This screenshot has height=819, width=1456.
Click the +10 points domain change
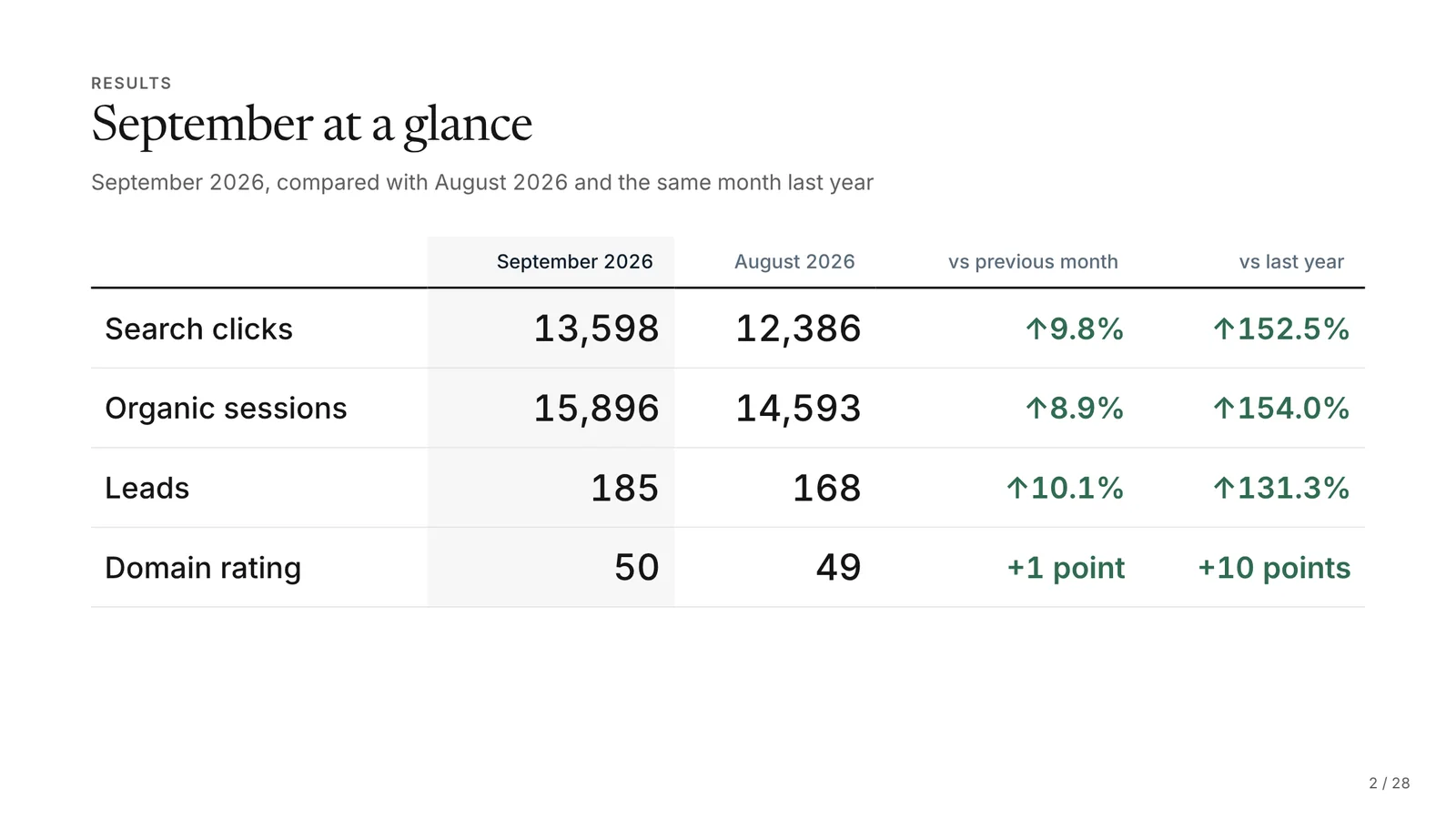click(x=1274, y=568)
